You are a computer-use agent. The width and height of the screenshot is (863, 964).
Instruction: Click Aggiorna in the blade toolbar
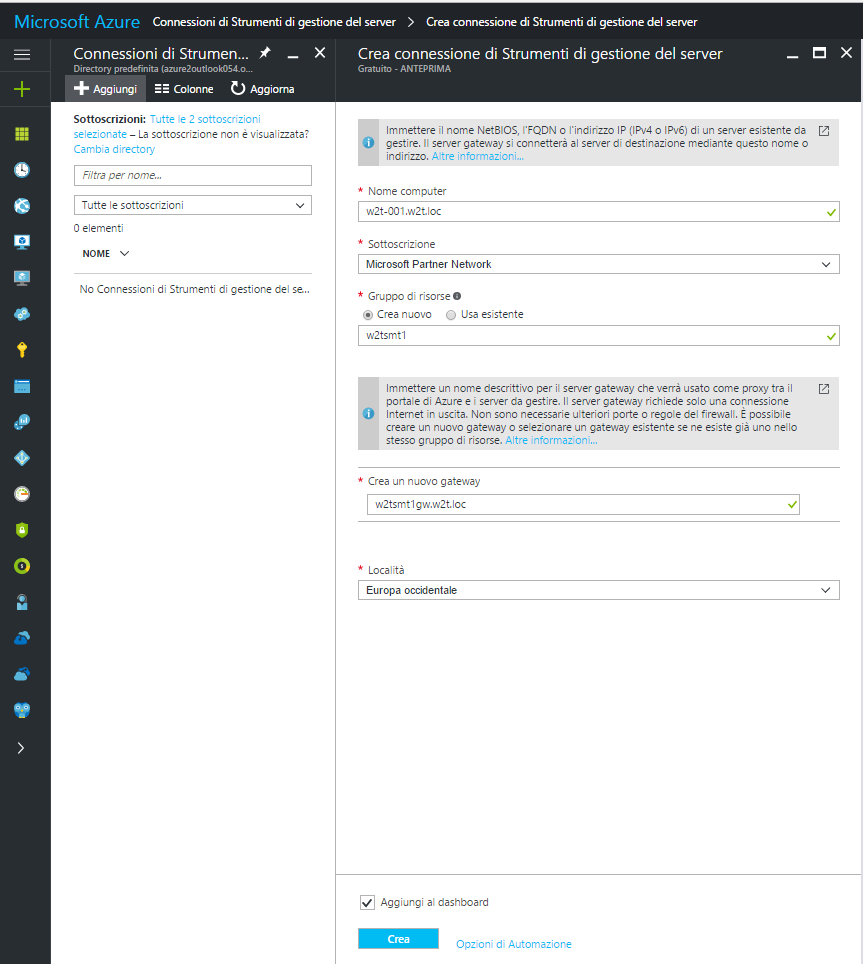(262, 89)
